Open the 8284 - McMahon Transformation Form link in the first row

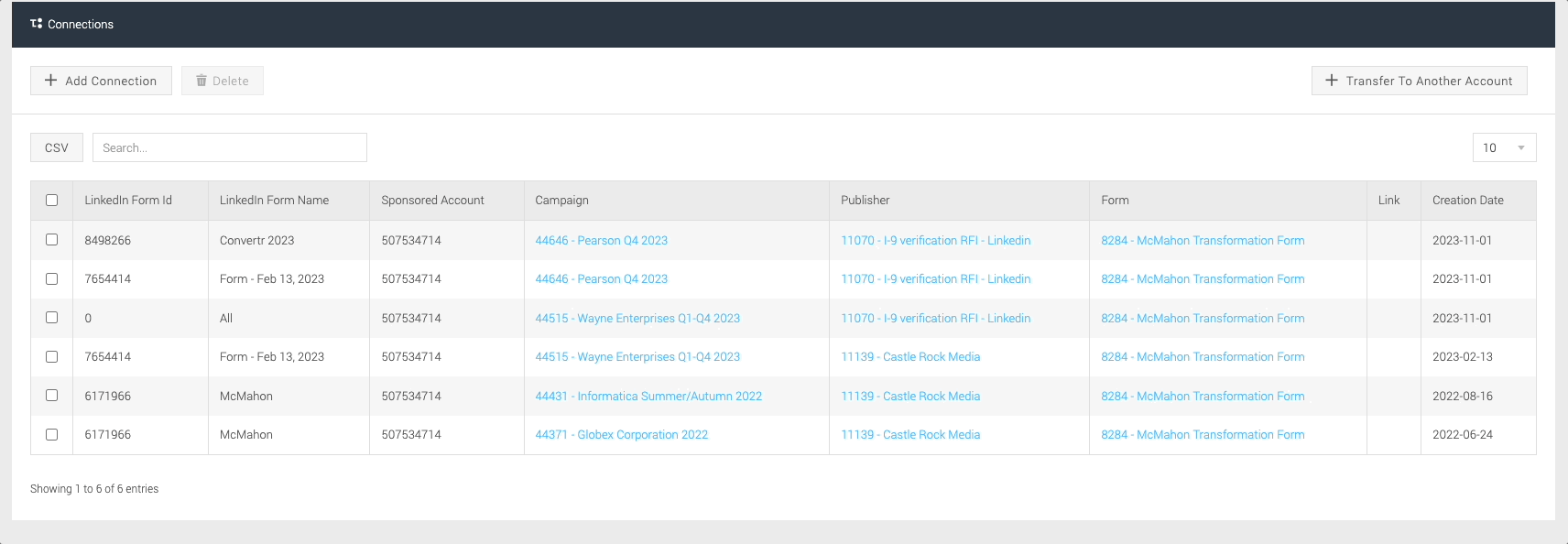click(1203, 241)
